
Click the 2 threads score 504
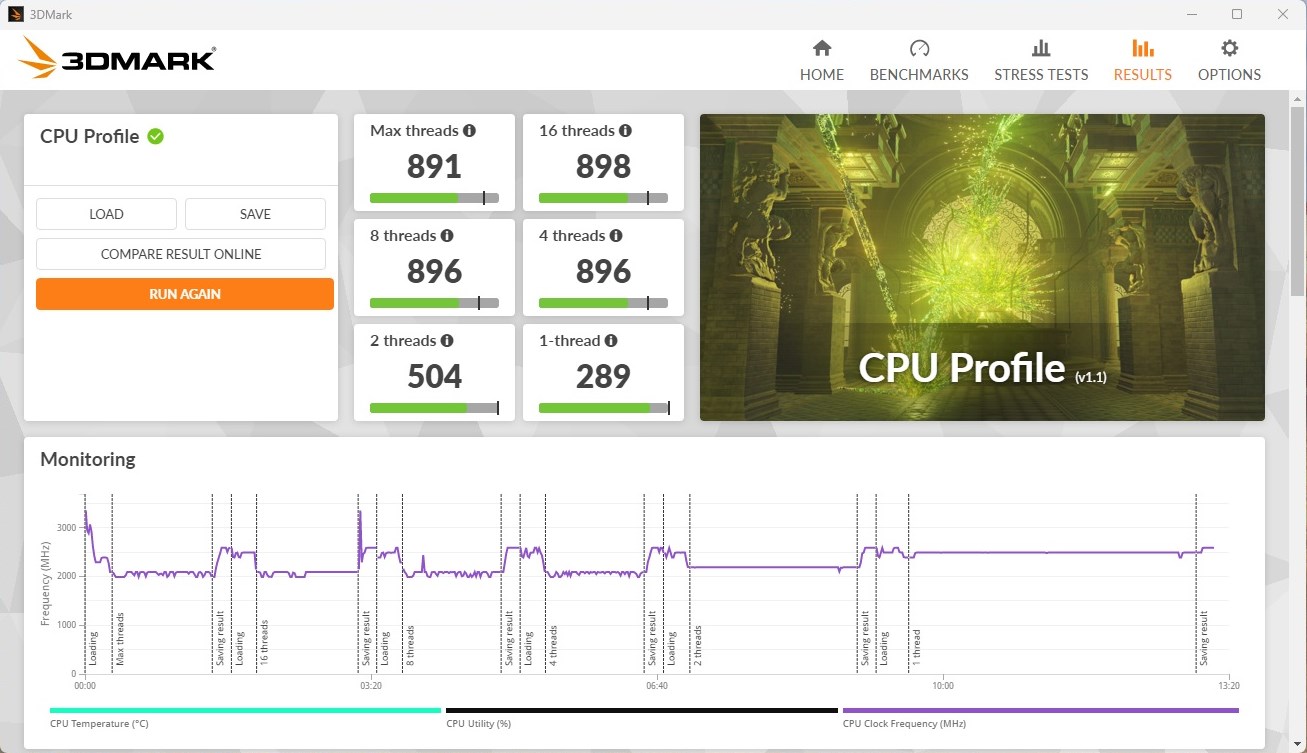434,376
